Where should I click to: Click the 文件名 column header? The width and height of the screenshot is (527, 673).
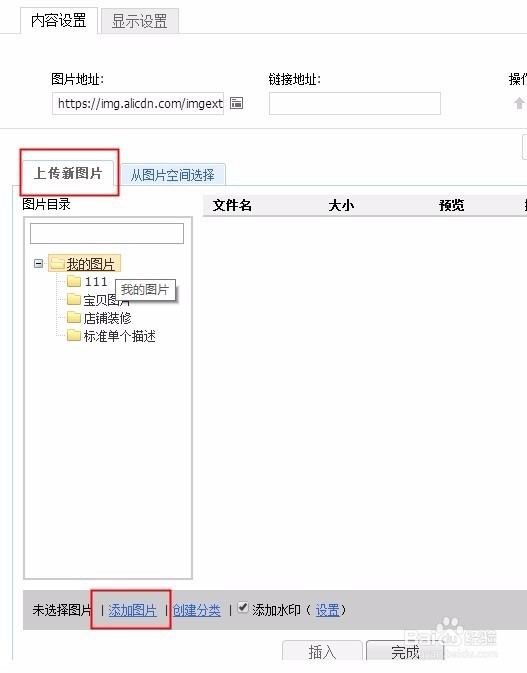tap(232, 205)
